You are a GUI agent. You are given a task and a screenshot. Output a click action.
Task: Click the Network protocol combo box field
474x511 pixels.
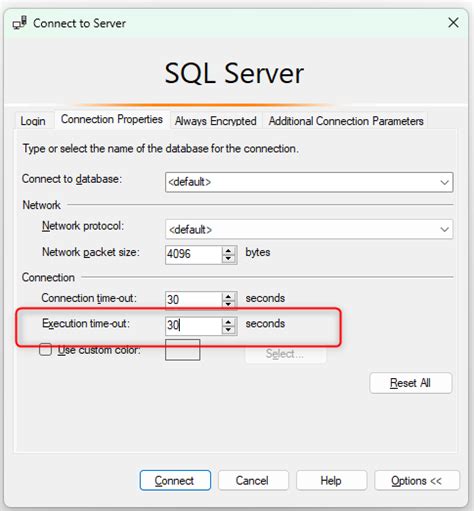[309, 229]
